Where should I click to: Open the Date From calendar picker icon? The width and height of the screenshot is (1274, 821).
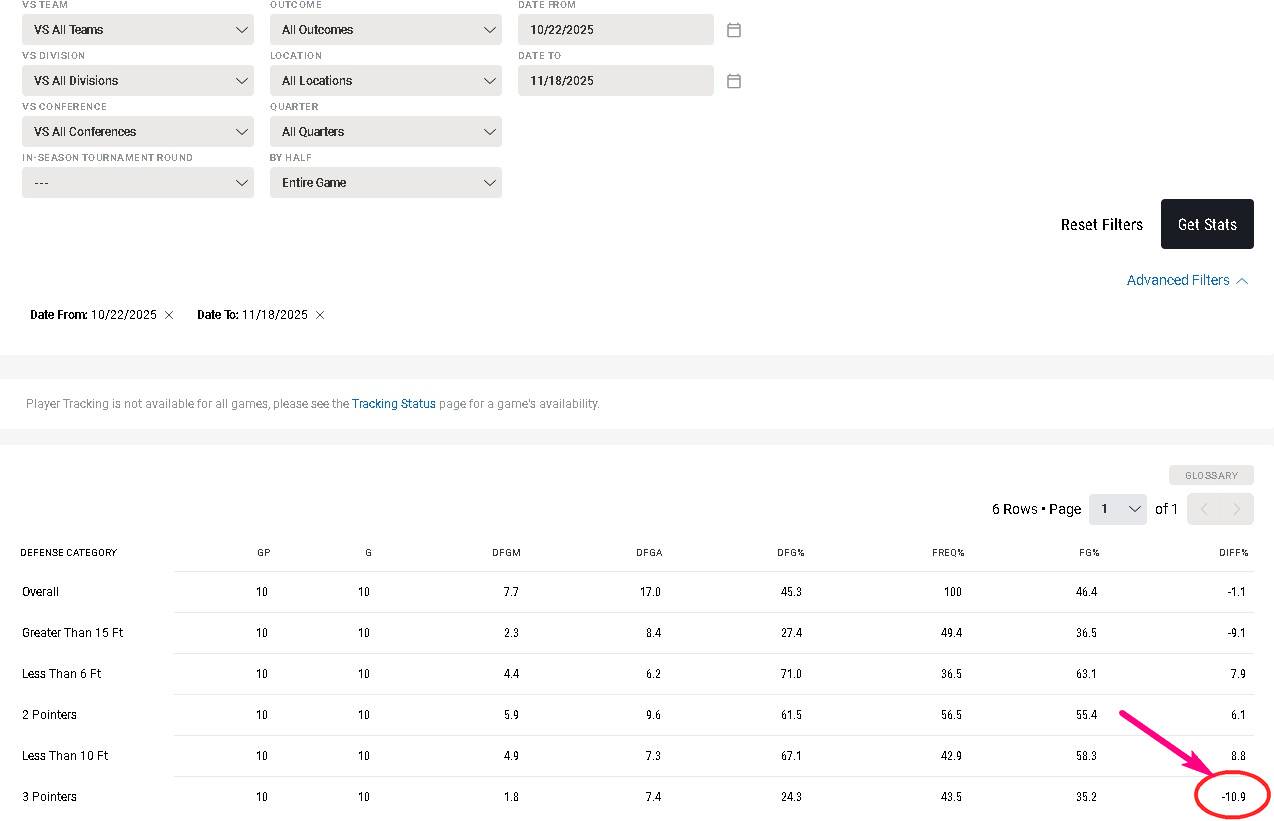733,30
